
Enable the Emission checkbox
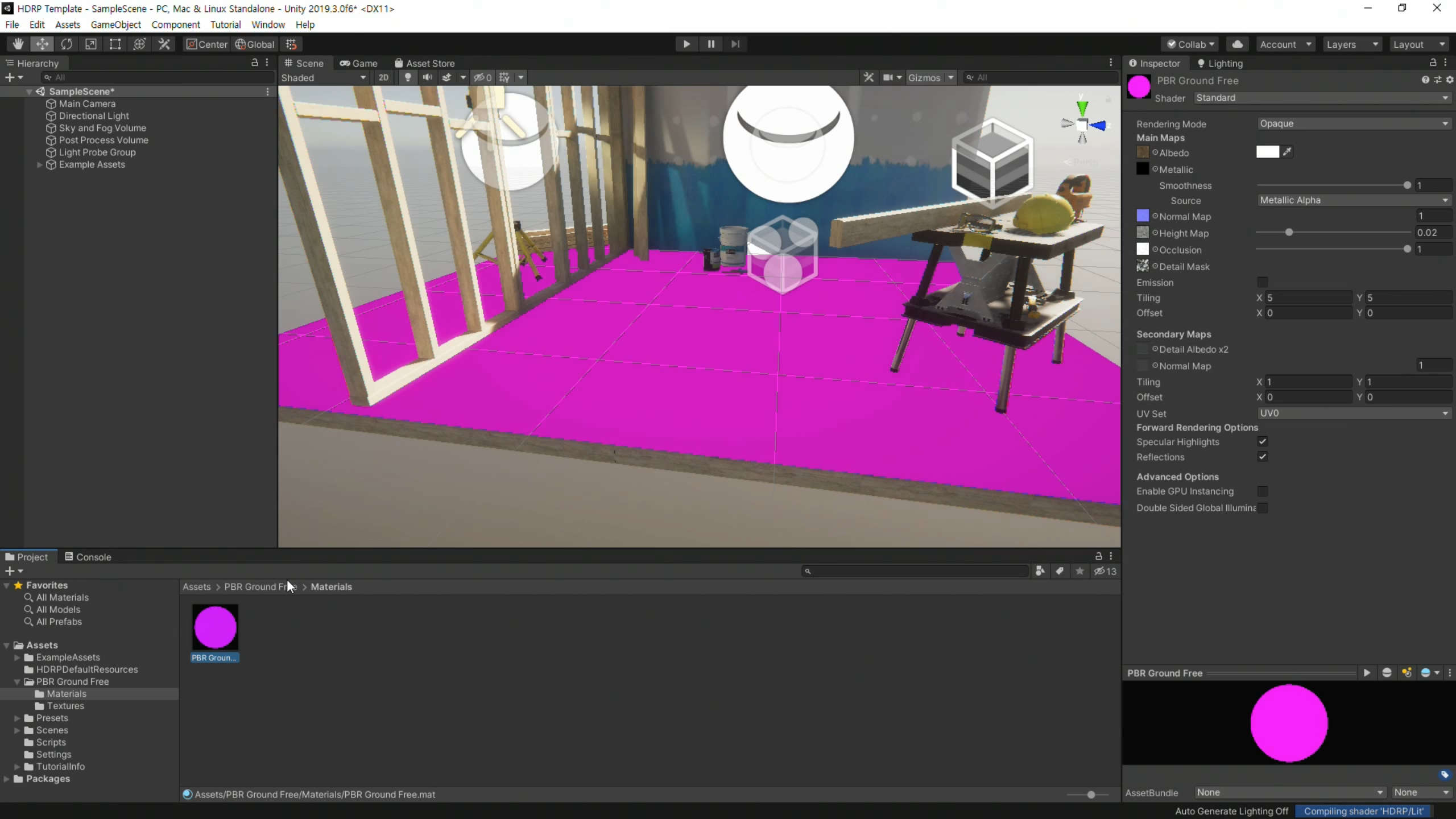(x=1262, y=282)
